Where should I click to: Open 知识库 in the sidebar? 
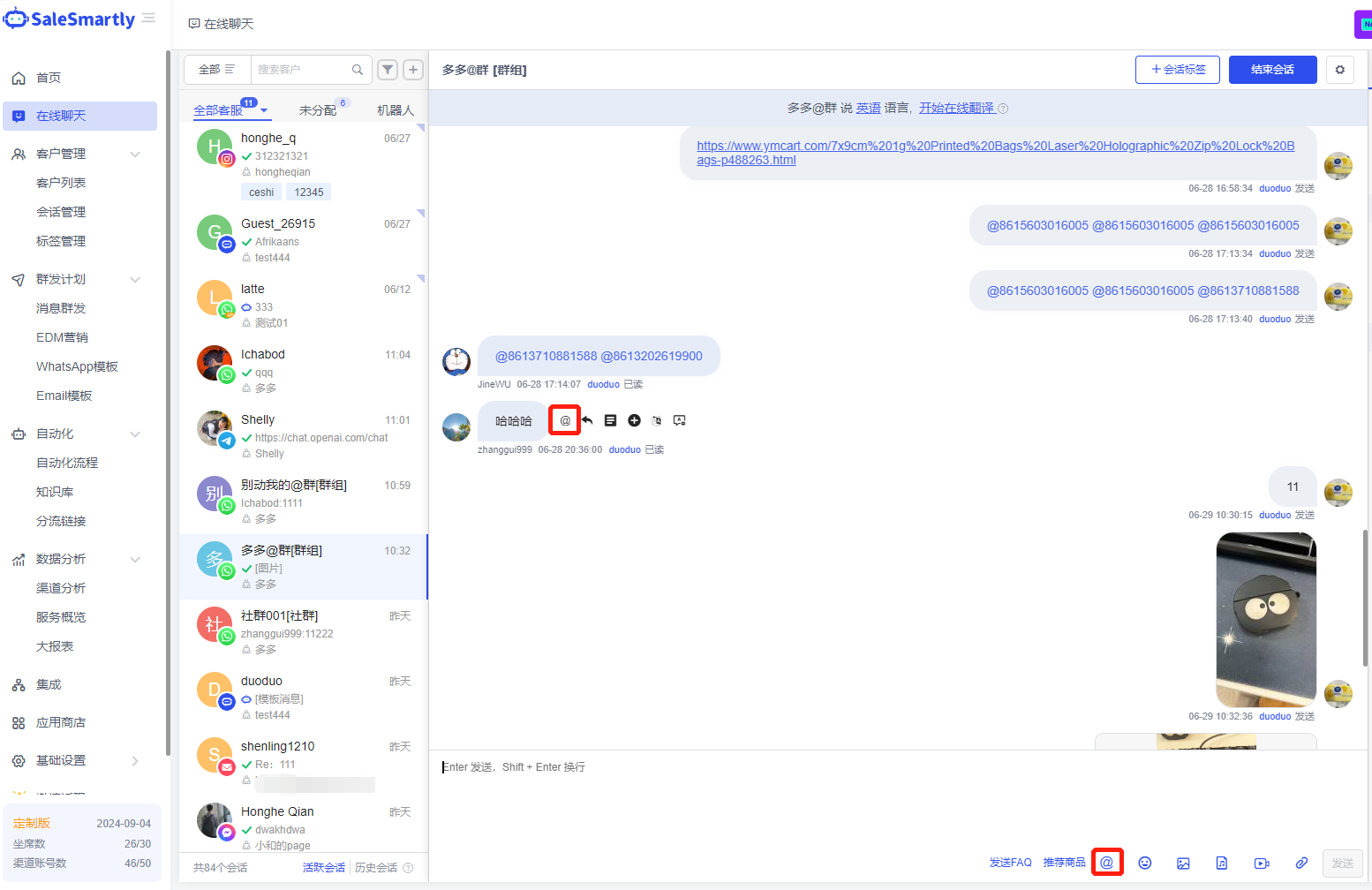point(55,492)
